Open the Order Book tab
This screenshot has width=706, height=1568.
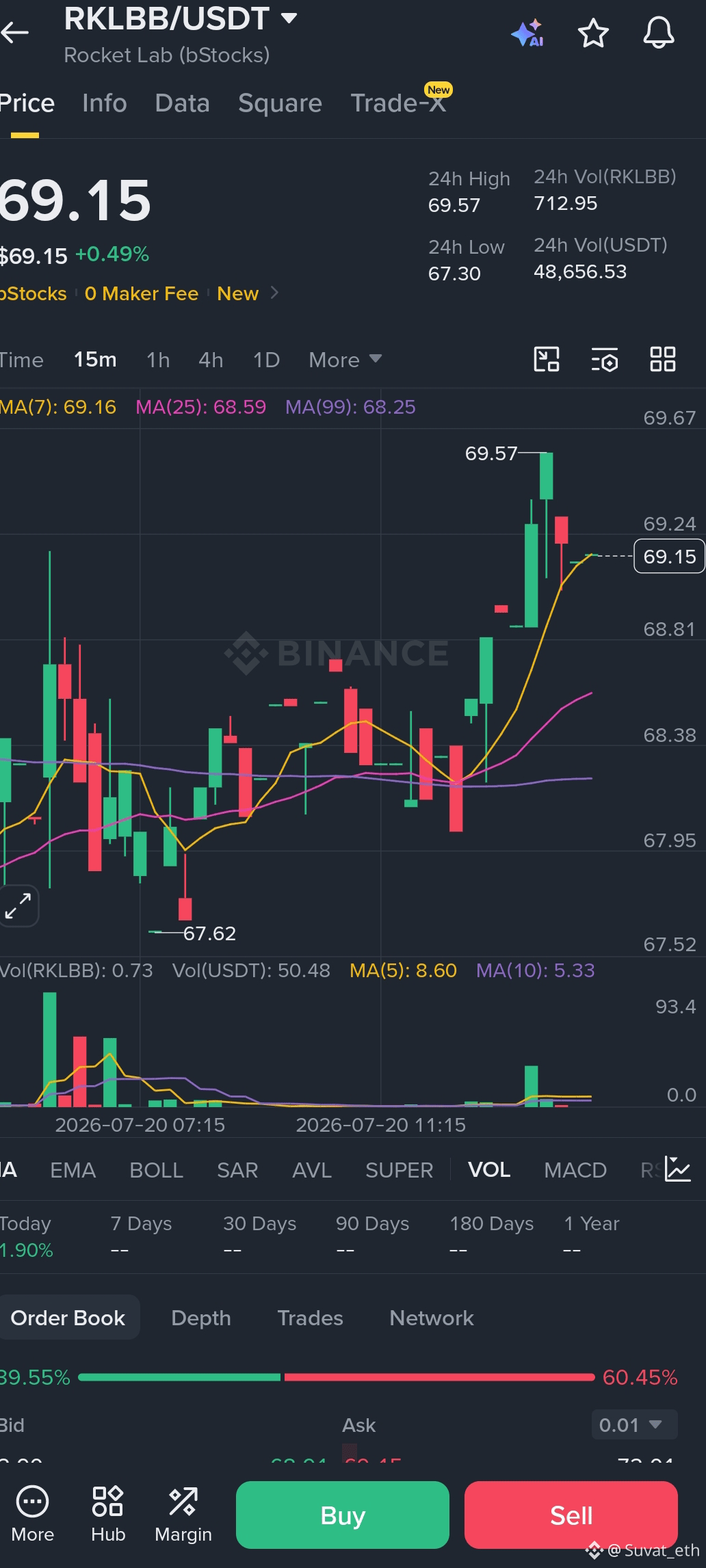click(x=68, y=1318)
